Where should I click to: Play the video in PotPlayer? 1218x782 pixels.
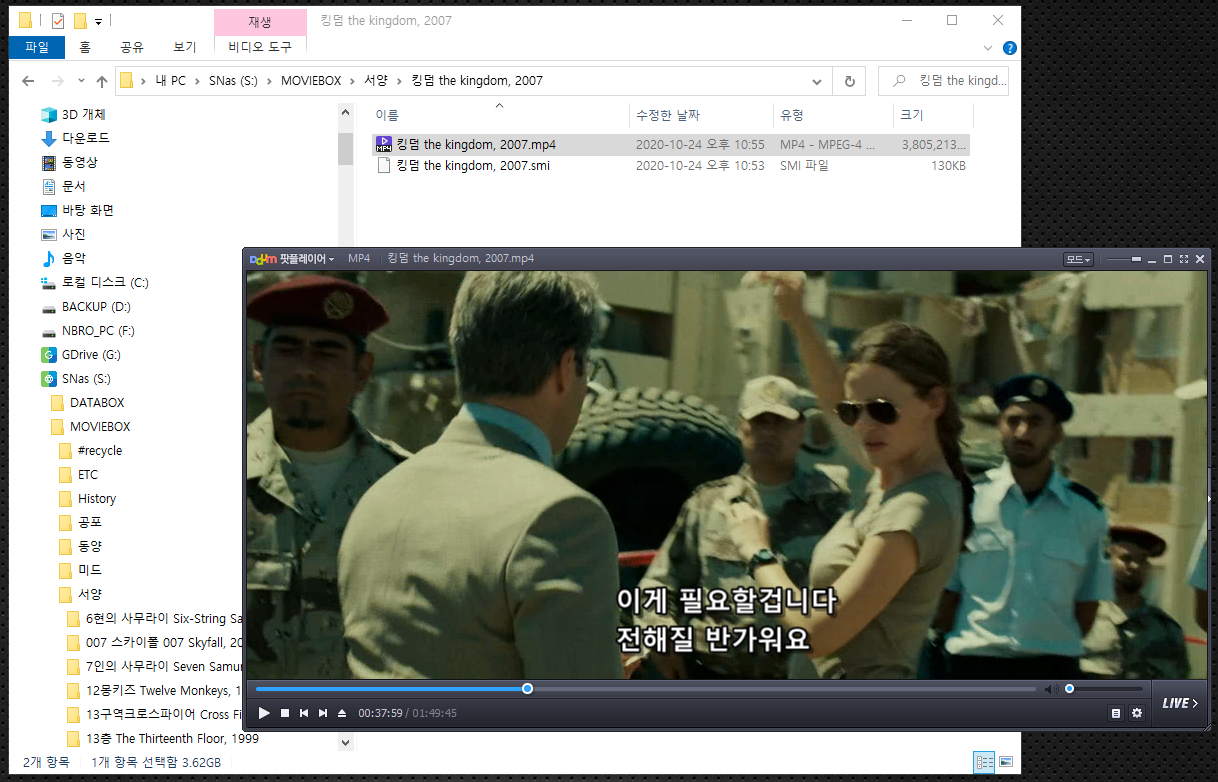[264, 713]
